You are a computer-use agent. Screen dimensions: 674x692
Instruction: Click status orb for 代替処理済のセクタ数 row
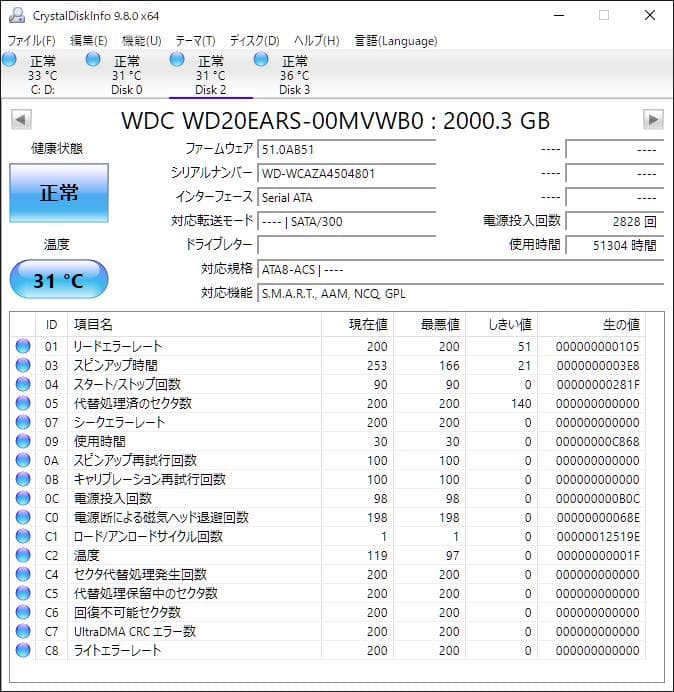pyautogui.click(x=23, y=403)
